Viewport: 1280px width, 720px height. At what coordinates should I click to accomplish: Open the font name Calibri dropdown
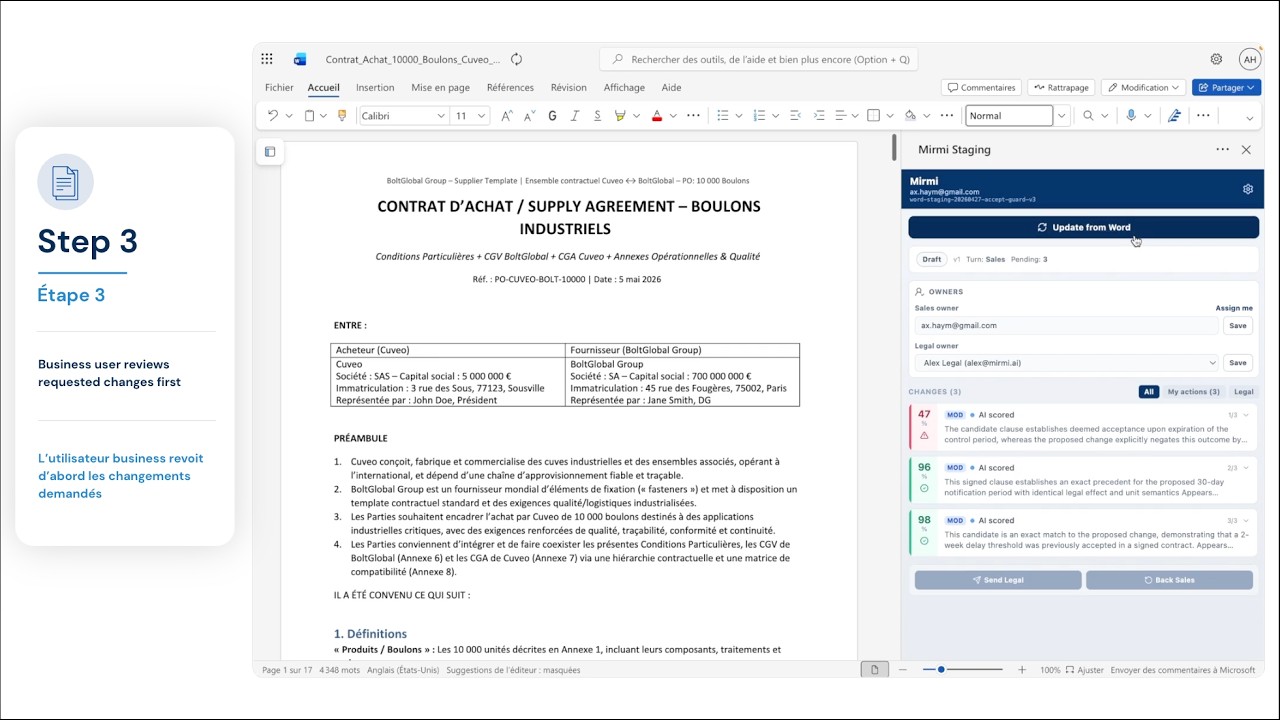point(440,116)
